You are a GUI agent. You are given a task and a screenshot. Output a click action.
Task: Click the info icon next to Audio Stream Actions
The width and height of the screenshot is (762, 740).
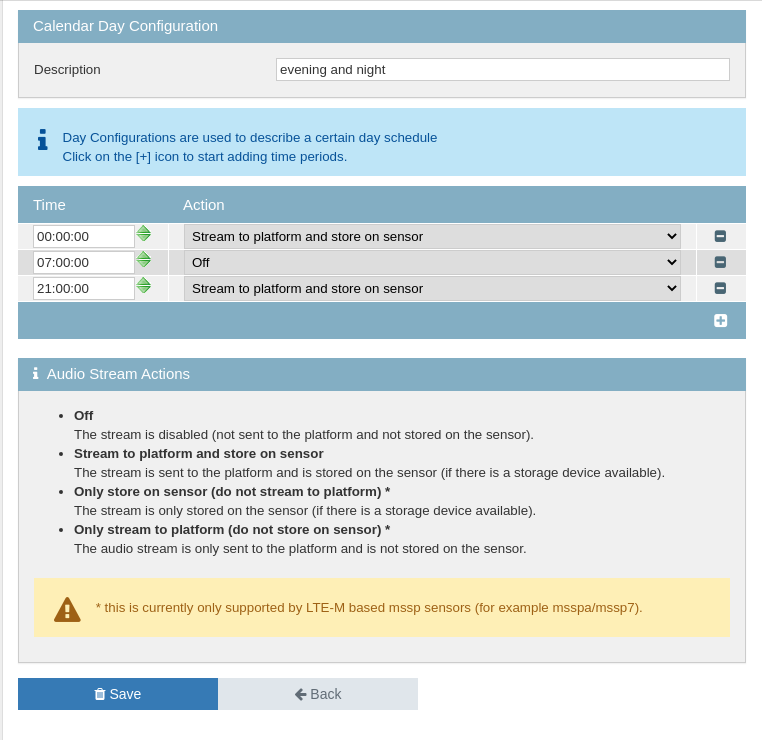tap(36, 373)
